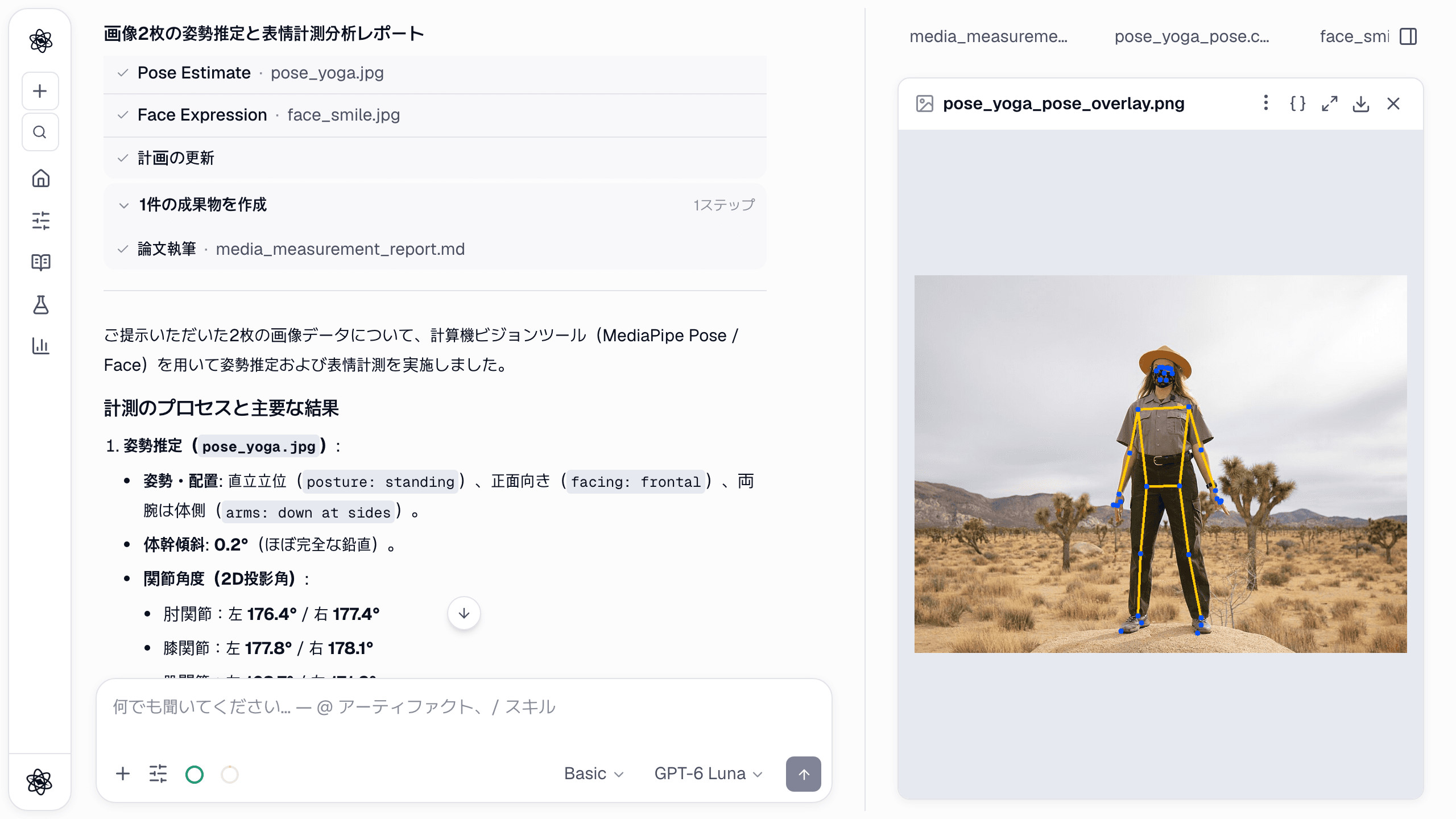This screenshot has width=1456, height=819.
Task: Go to home via sidebar house icon
Action: (40, 179)
